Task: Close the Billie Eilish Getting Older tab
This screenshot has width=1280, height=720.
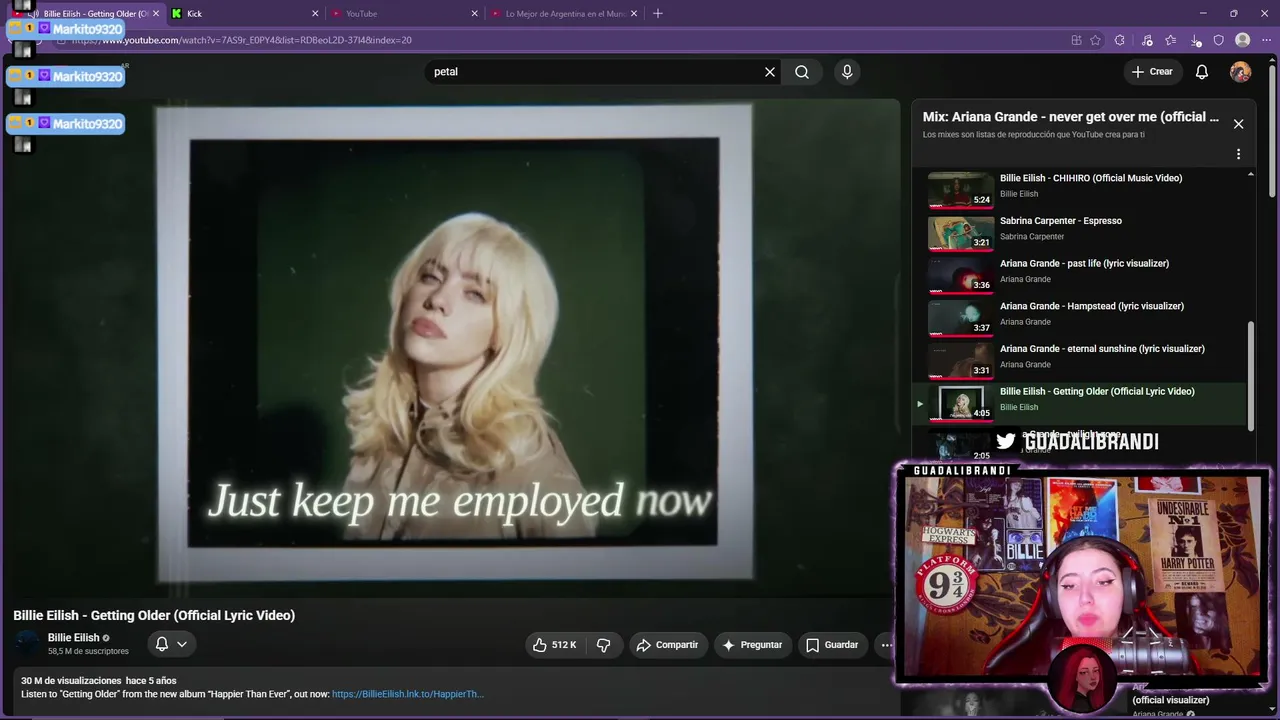Action: point(156,14)
